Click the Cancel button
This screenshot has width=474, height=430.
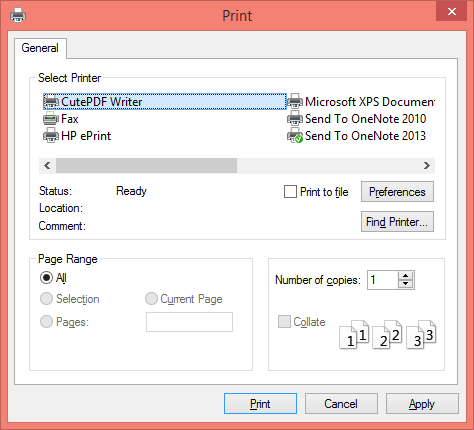[341, 404]
